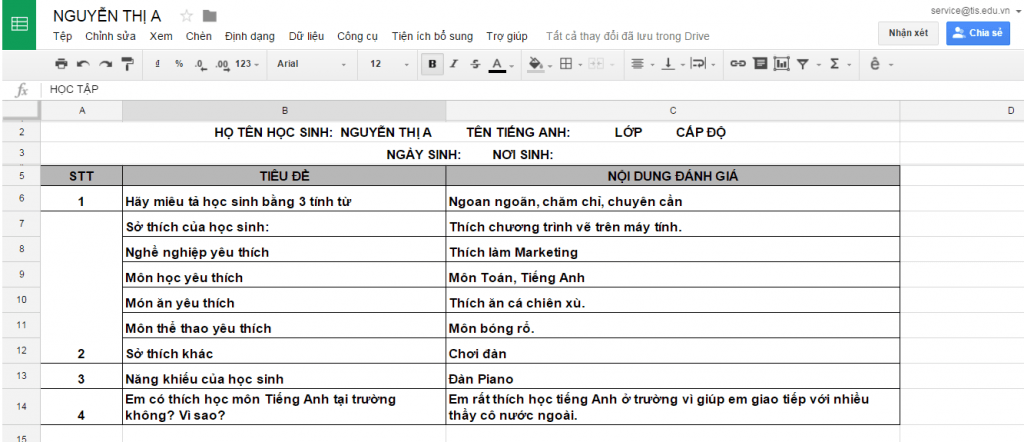
Task: Toggle bold formatting
Action: coord(432,64)
